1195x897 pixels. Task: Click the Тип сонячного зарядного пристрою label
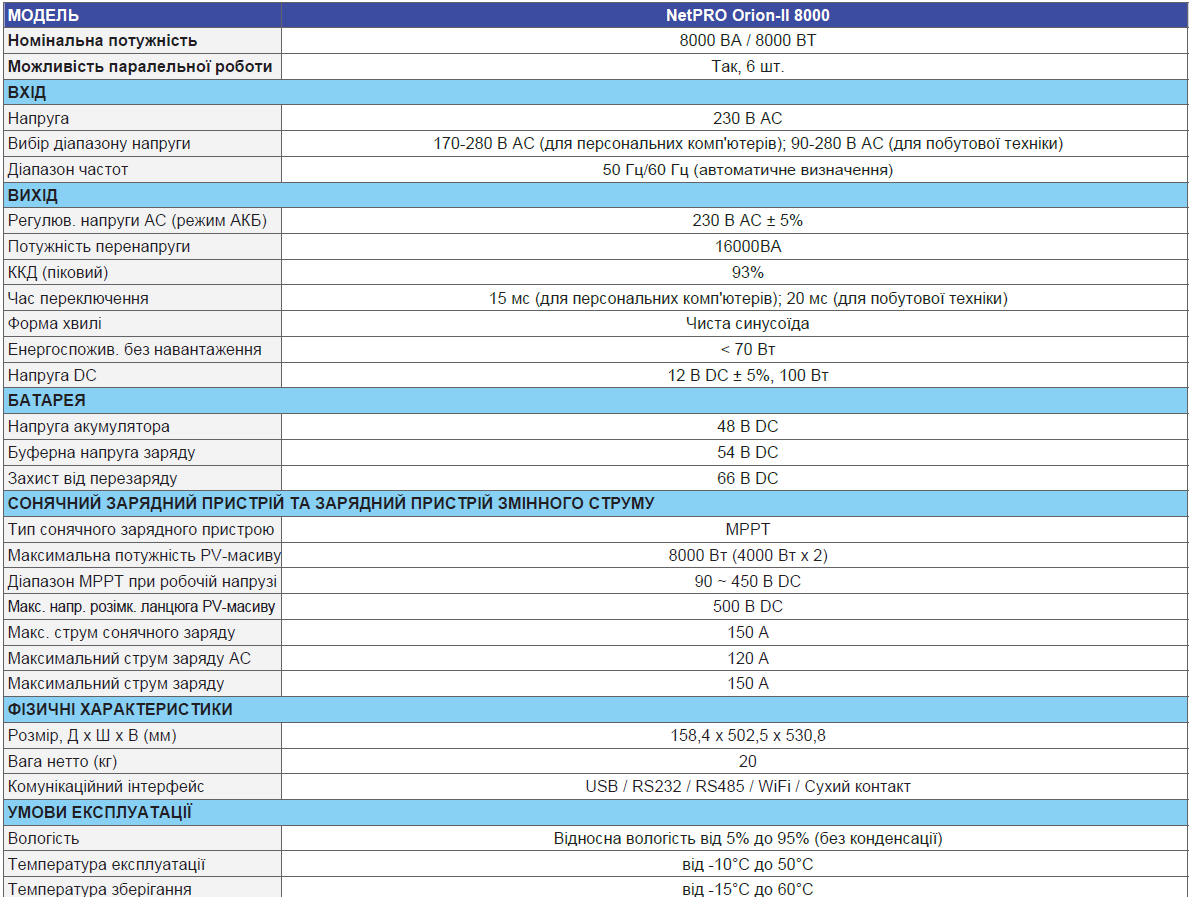coord(141,529)
